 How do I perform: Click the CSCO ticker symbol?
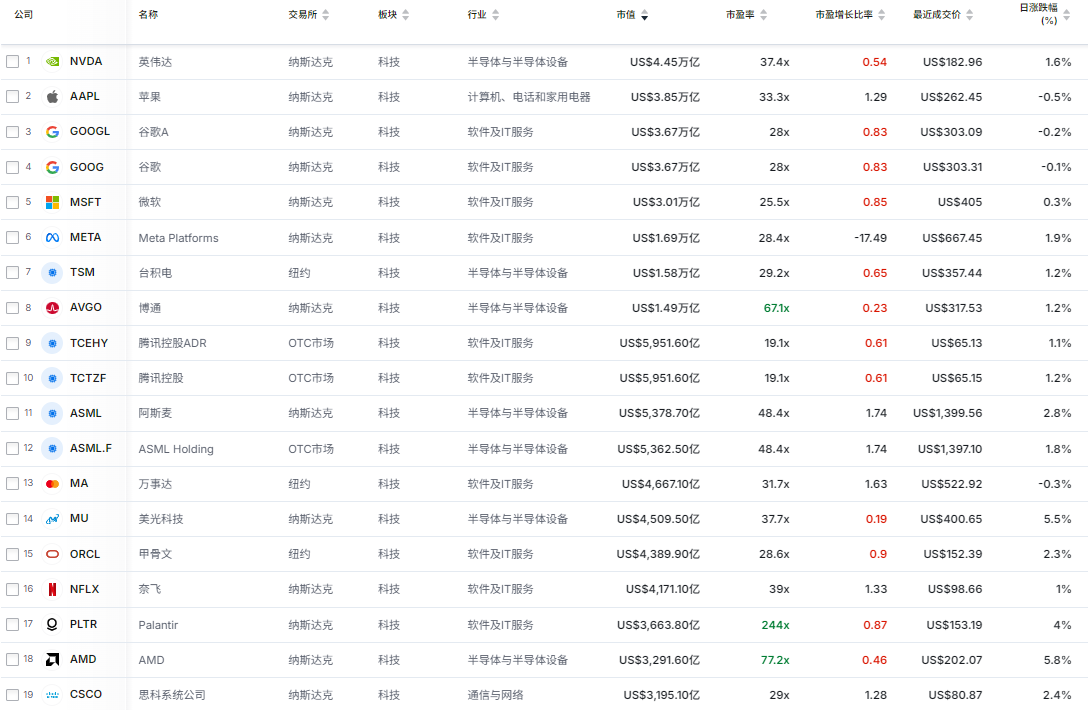coord(86,695)
